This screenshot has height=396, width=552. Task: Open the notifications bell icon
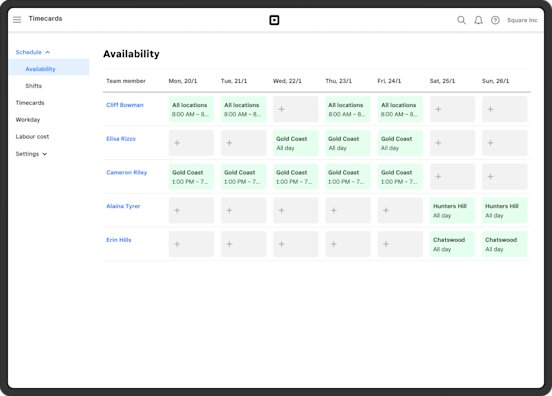[x=478, y=20]
